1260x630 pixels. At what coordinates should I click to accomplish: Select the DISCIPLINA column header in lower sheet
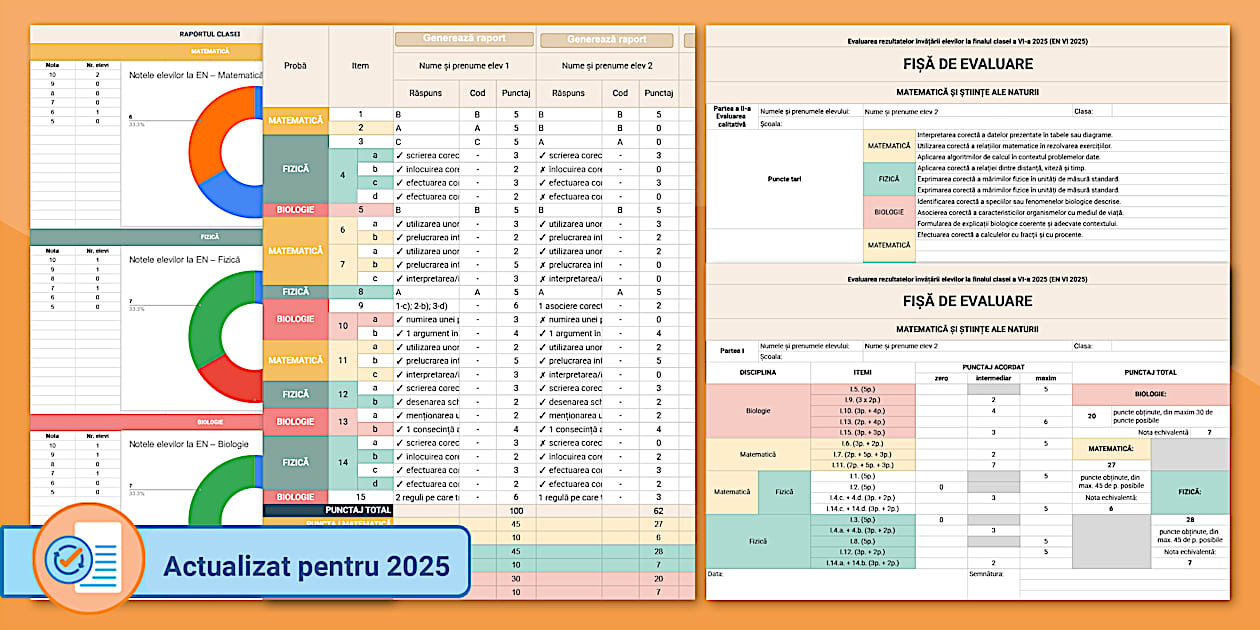(x=757, y=372)
